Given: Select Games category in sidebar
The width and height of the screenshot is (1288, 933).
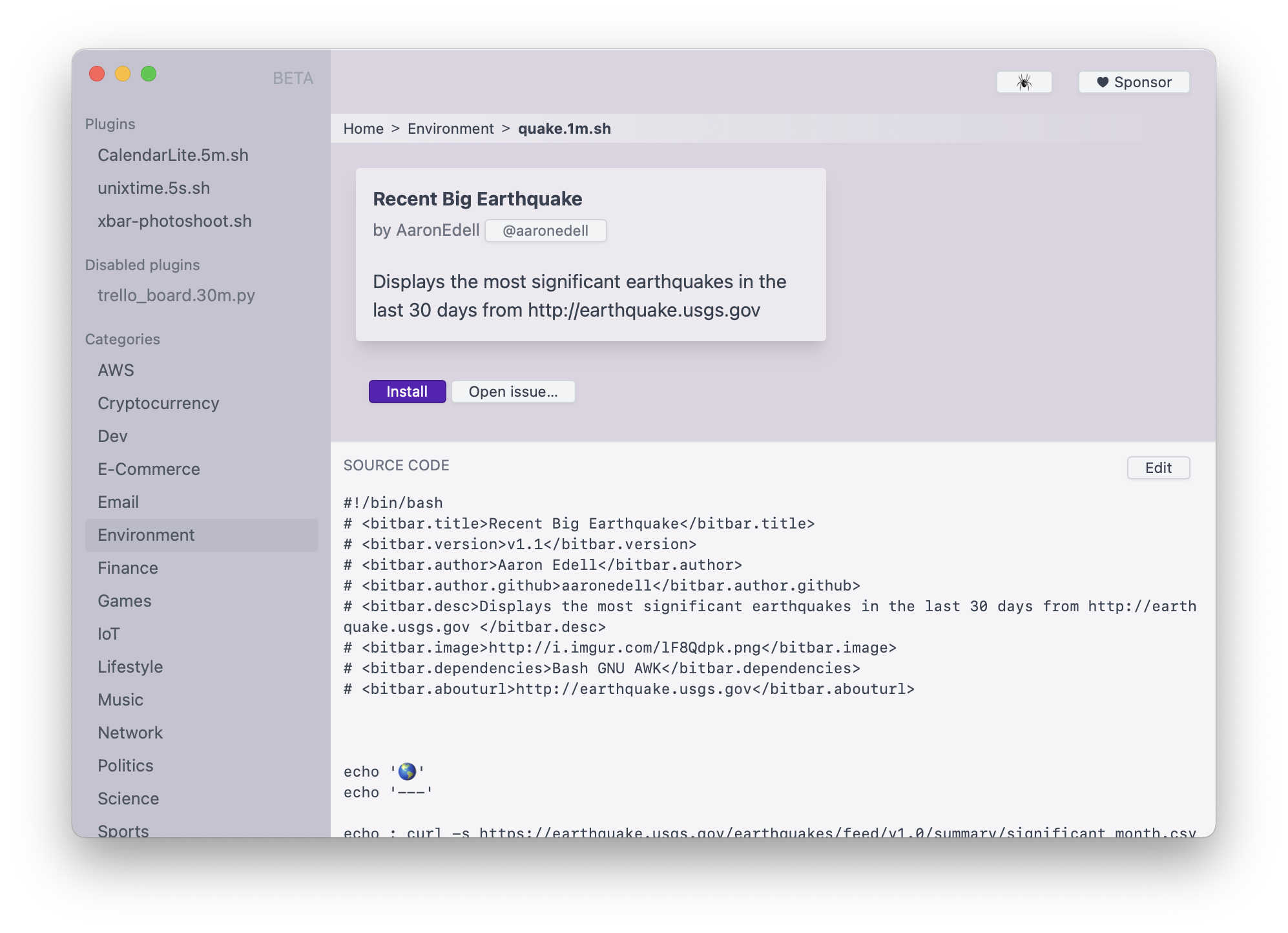Looking at the screenshot, I should point(124,600).
